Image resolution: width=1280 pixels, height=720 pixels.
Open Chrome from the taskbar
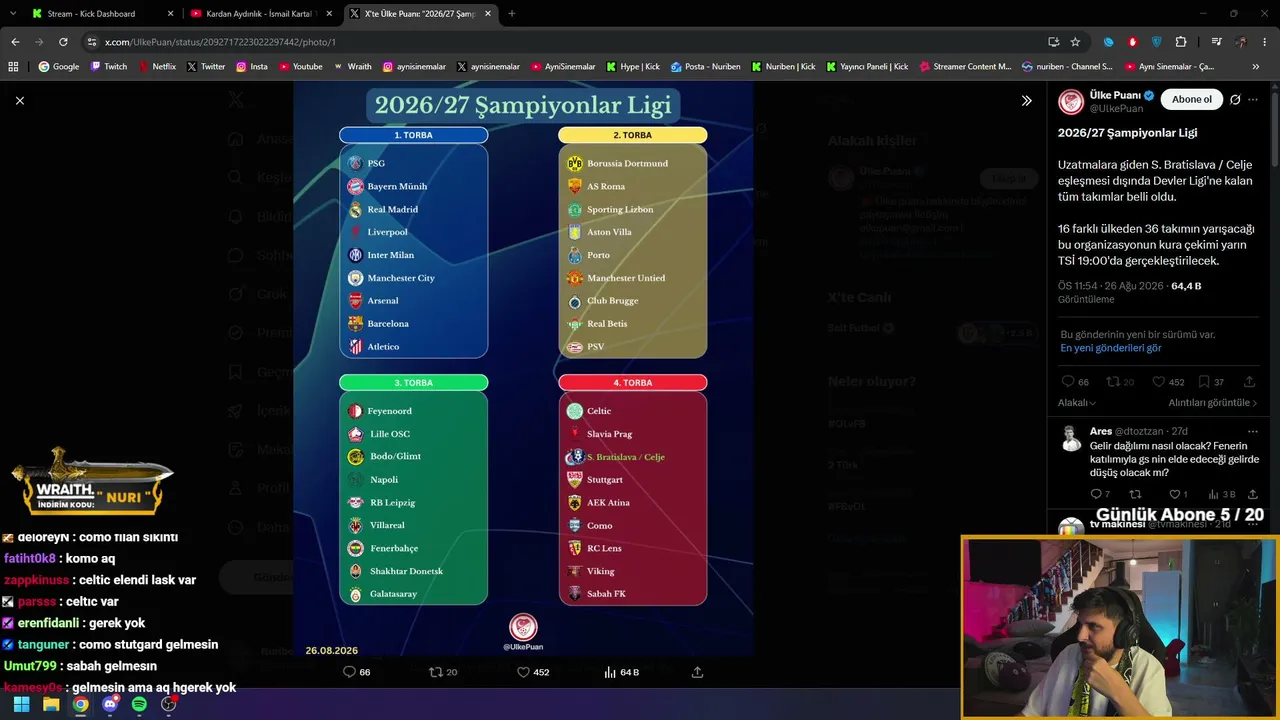(80, 704)
